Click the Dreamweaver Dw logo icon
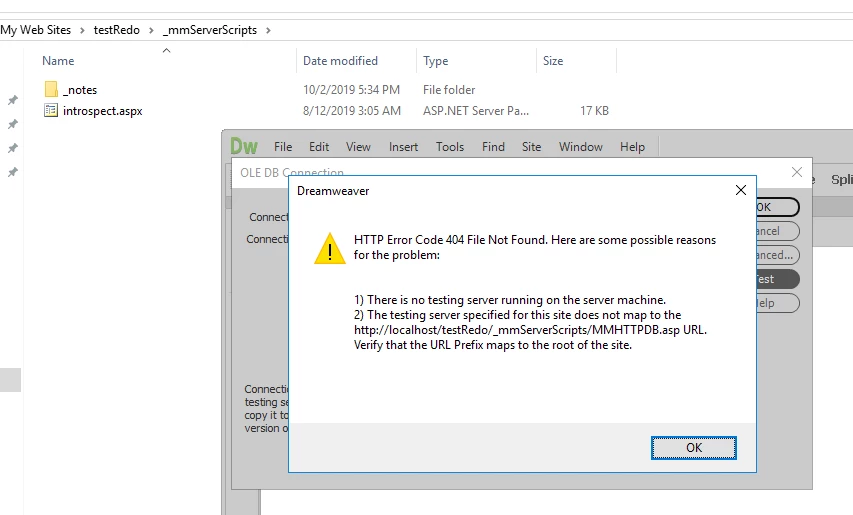The height and width of the screenshot is (515, 853). pyautogui.click(x=244, y=146)
